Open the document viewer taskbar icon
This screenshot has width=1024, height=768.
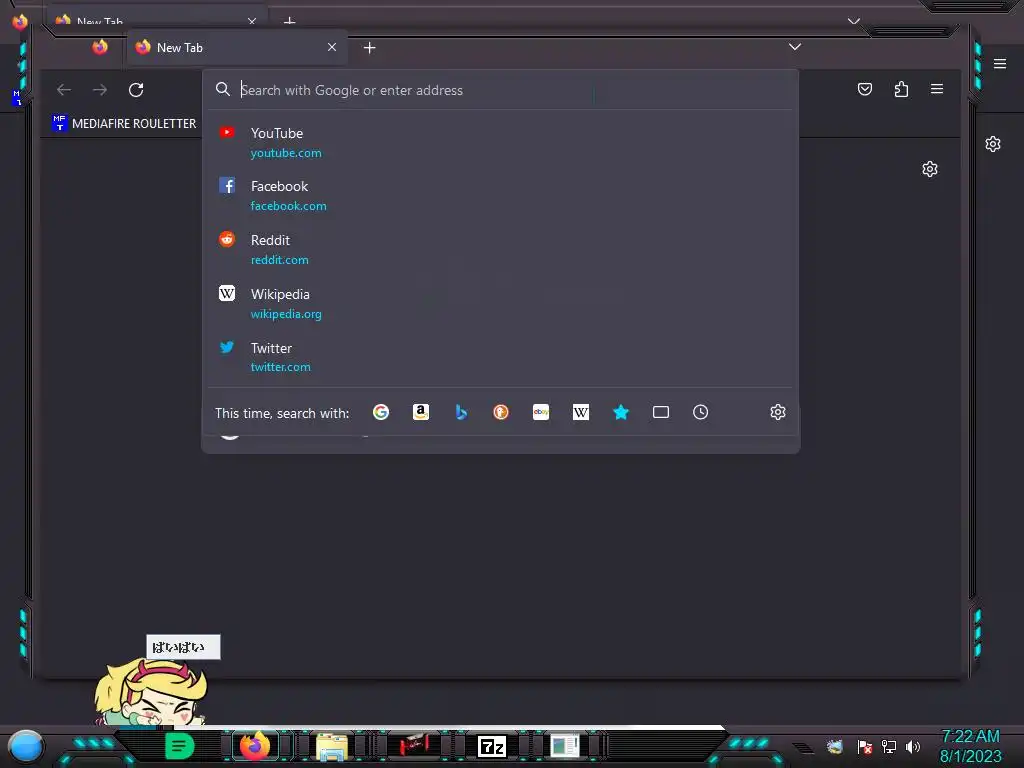pyautogui.click(x=564, y=746)
